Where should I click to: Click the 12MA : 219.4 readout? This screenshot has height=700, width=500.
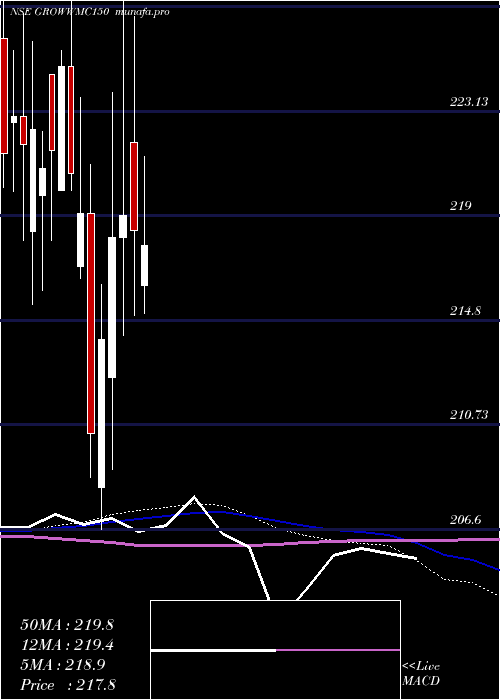pyautogui.click(x=67, y=645)
